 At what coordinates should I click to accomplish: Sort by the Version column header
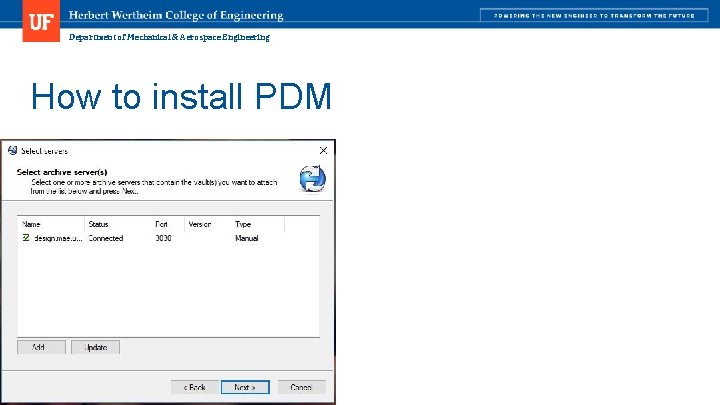coord(208,224)
